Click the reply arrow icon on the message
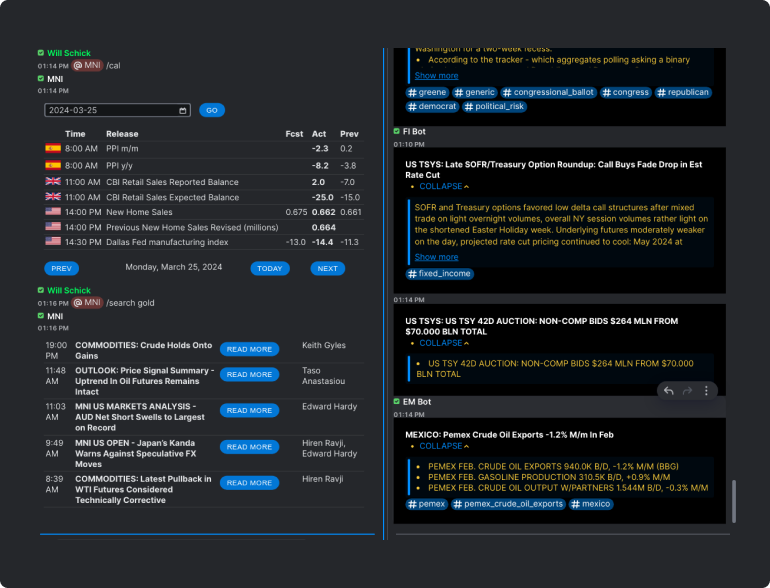The image size is (770, 588). tap(668, 391)
